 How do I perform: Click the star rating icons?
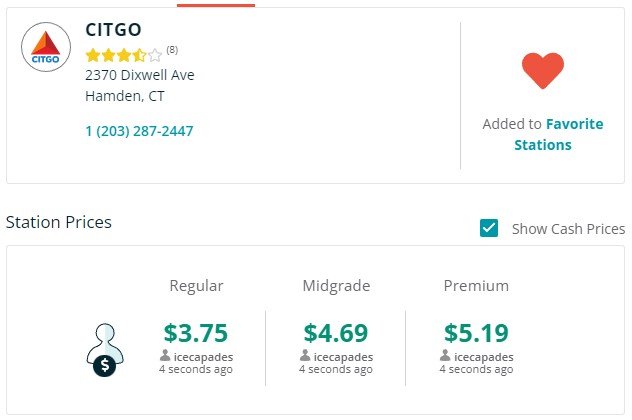pyautogui.click(x=124, y=55)
